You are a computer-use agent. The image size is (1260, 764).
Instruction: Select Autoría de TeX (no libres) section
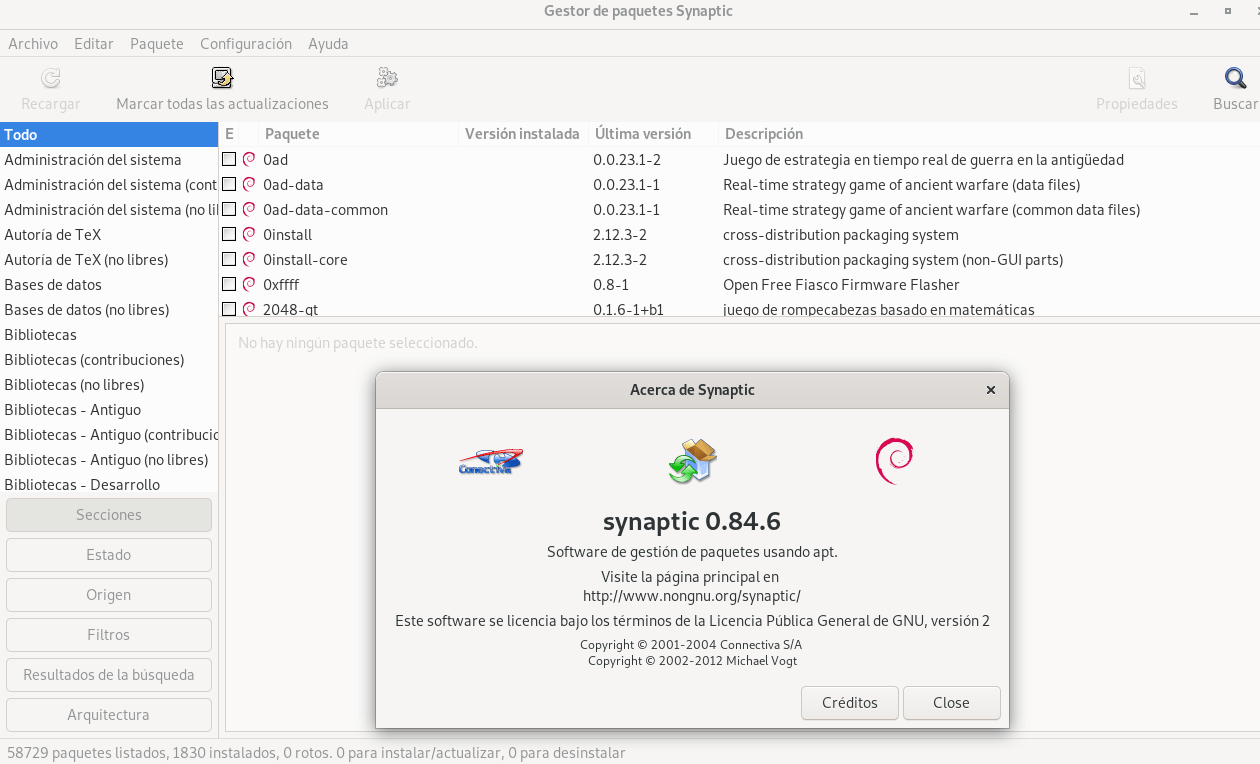pos(109,260)
